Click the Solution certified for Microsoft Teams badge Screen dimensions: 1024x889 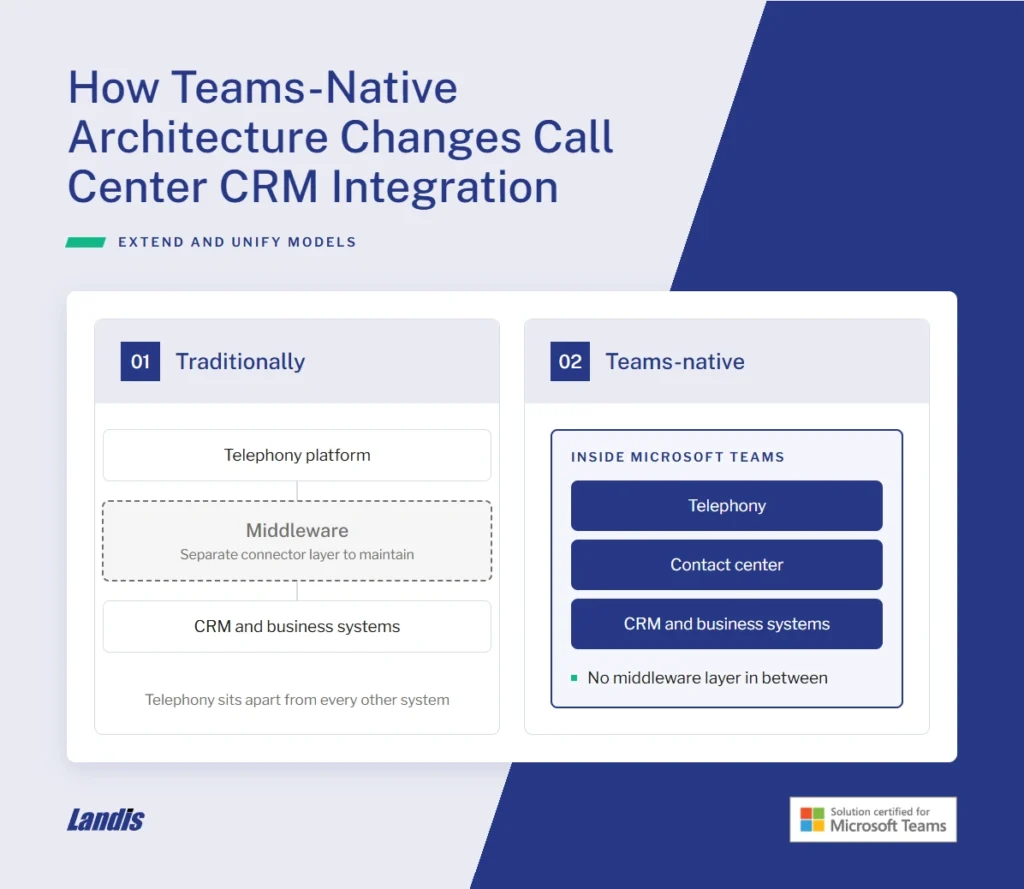872,819
